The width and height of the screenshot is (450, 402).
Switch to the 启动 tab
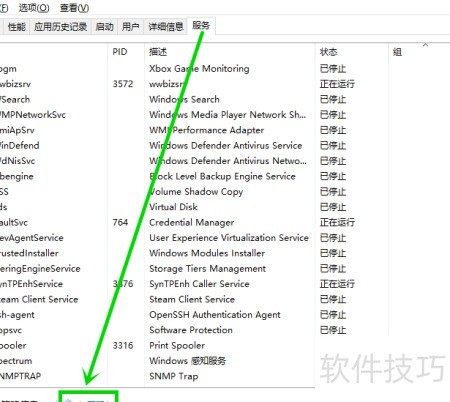104,26
